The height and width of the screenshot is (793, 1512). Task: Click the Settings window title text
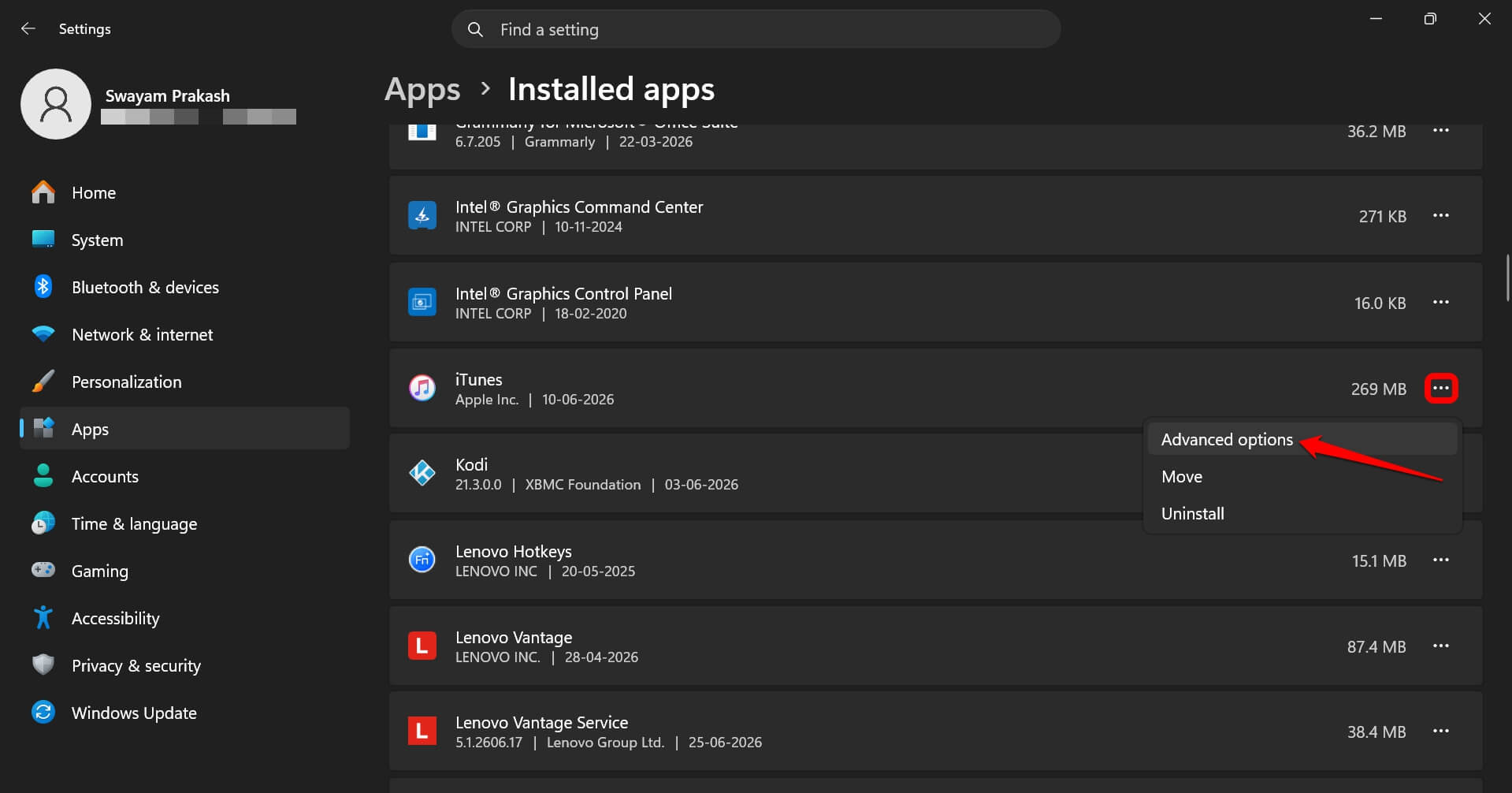pos(84,28)
